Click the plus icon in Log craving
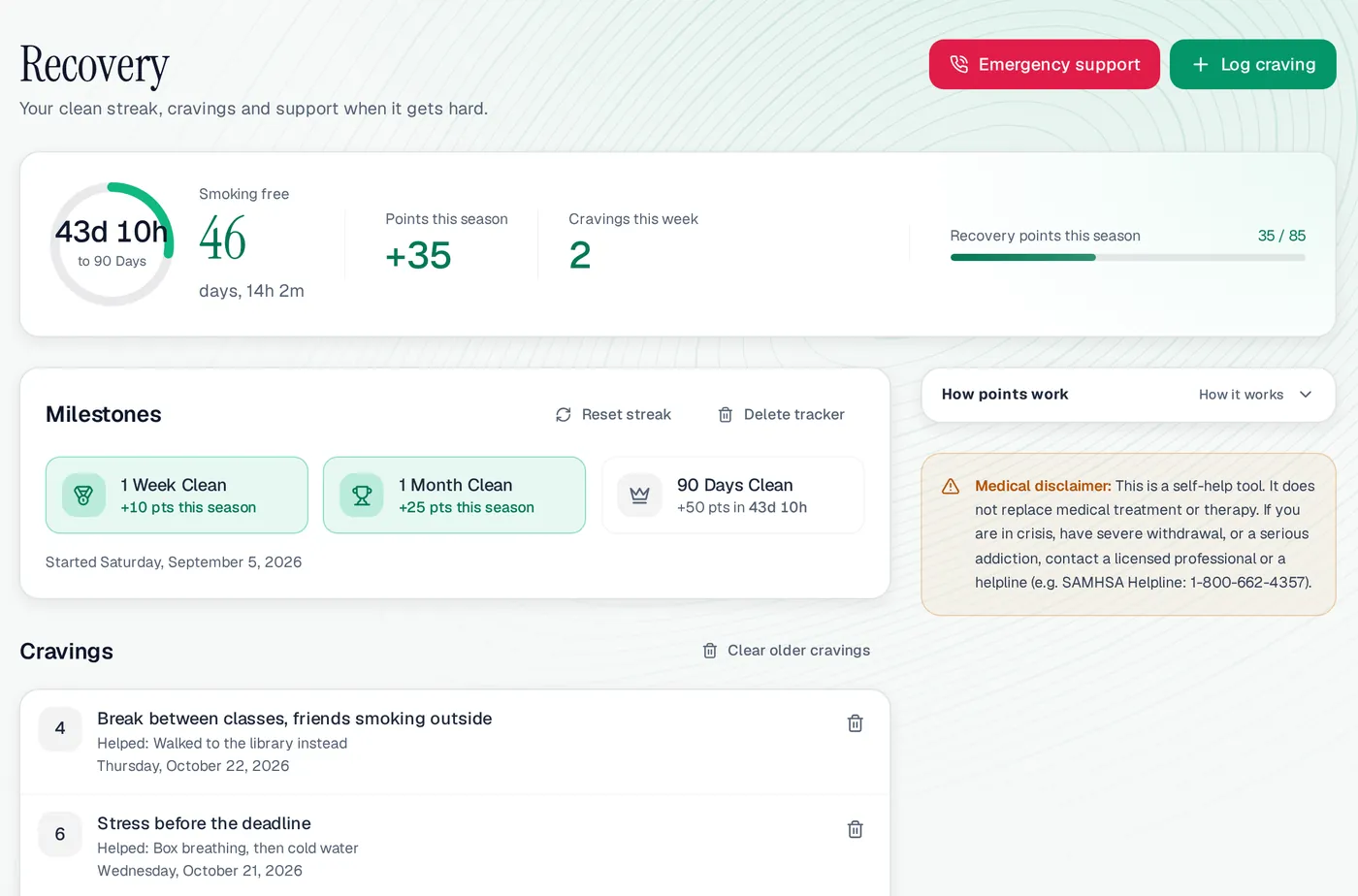 pyautogui.click(x=1200, y=64)
